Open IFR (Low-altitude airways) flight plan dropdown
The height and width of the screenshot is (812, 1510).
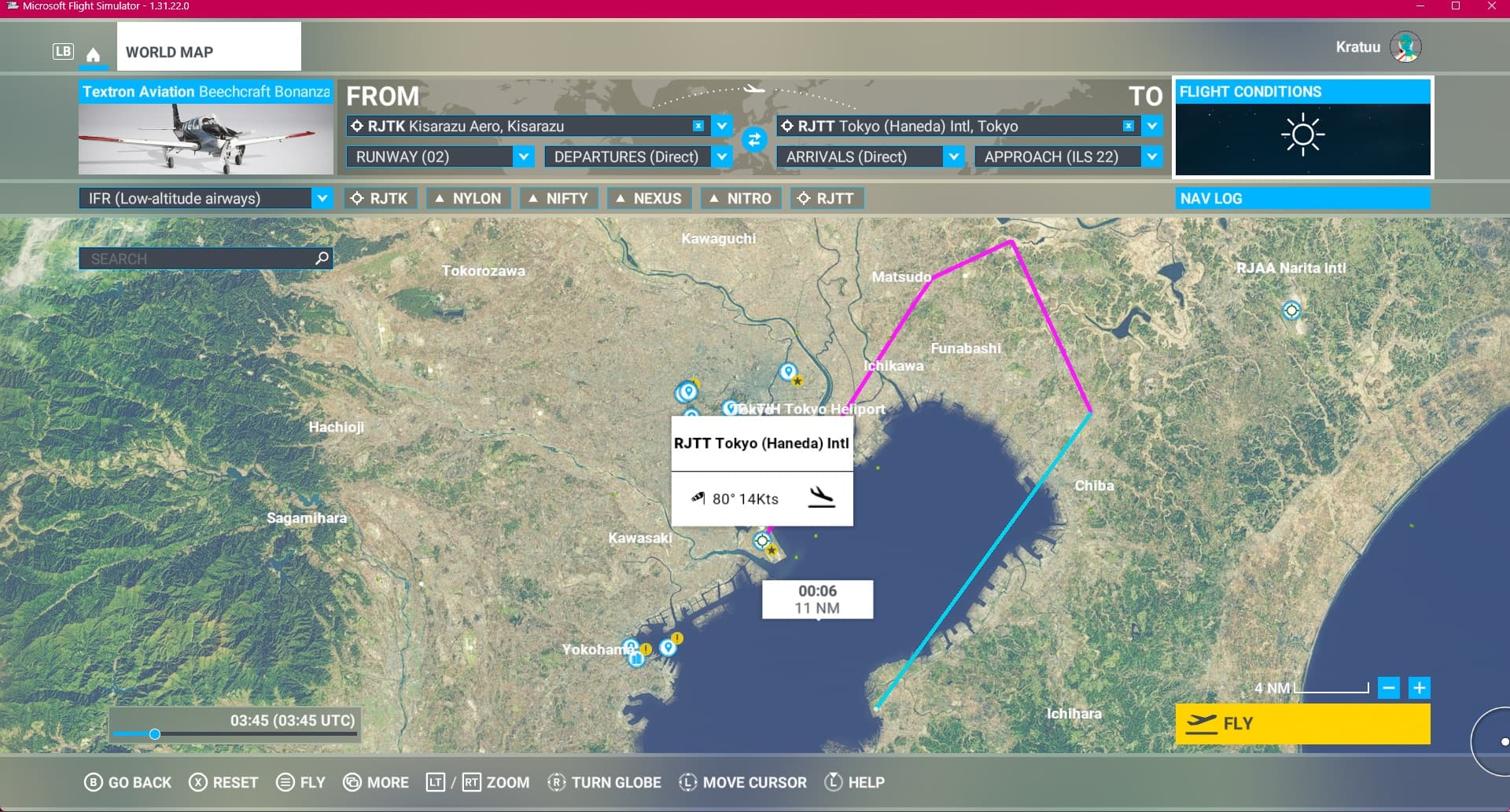pyautogui.click(x=322, y=198)
